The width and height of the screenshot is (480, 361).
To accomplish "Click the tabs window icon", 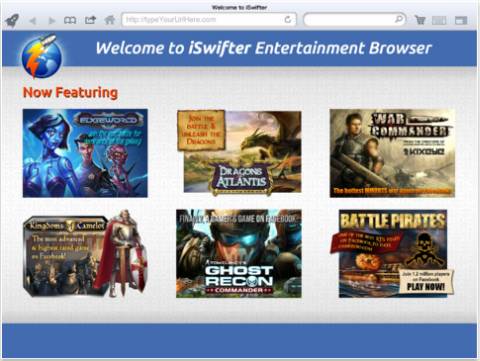I will [461, 21].
